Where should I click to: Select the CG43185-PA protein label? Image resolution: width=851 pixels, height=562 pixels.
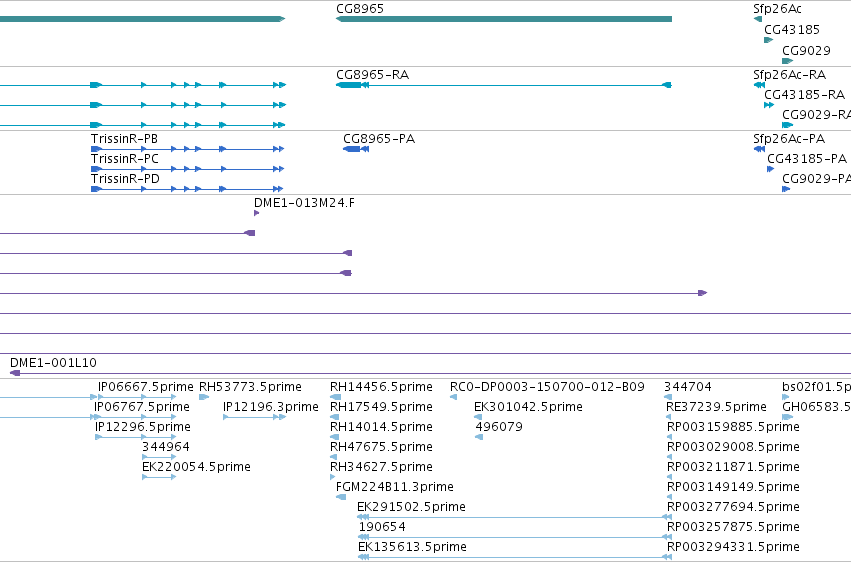(807, 159)
